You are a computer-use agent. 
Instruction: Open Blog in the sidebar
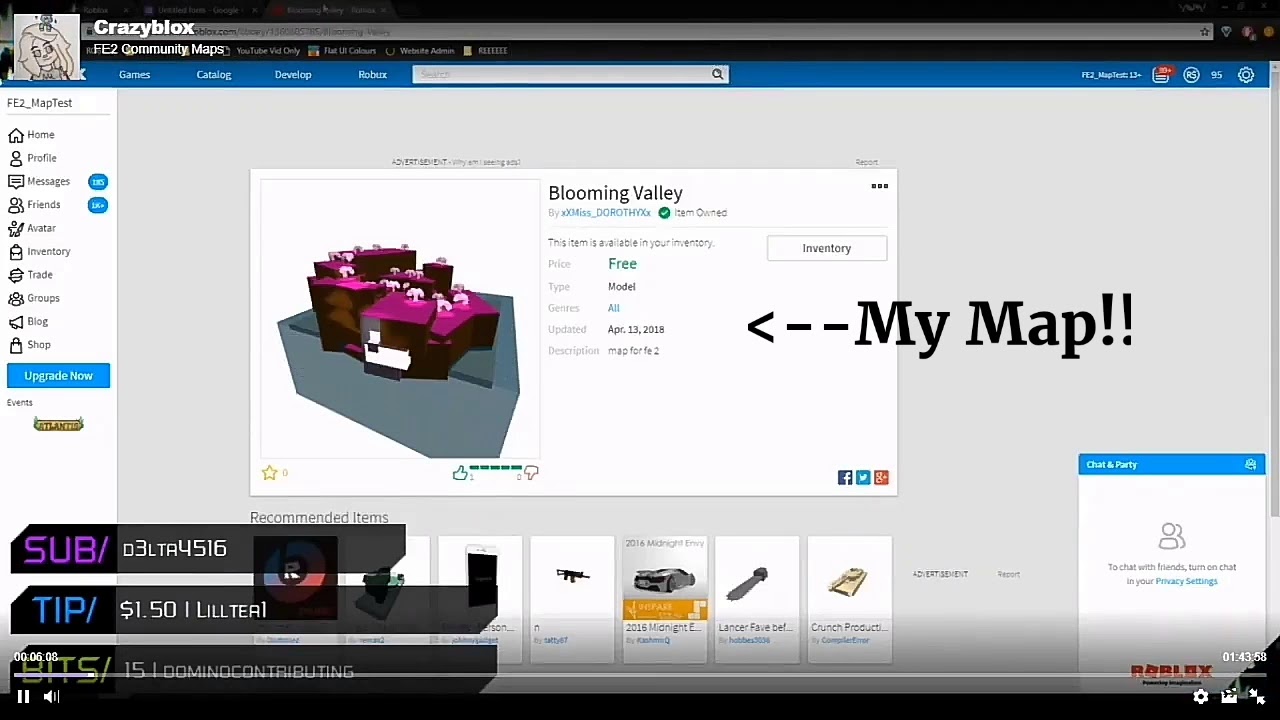coord(29,321)
